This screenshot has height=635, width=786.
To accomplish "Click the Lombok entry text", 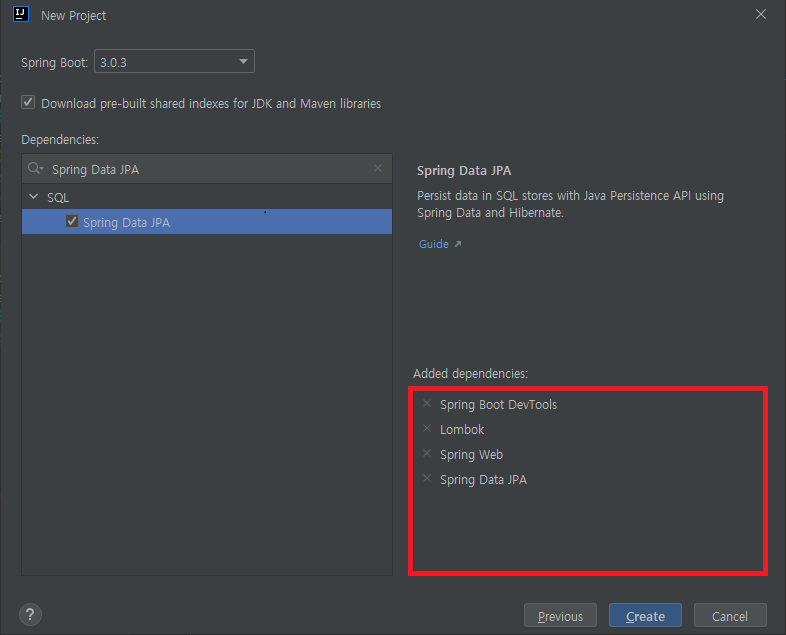I will [x=462, y=430].
